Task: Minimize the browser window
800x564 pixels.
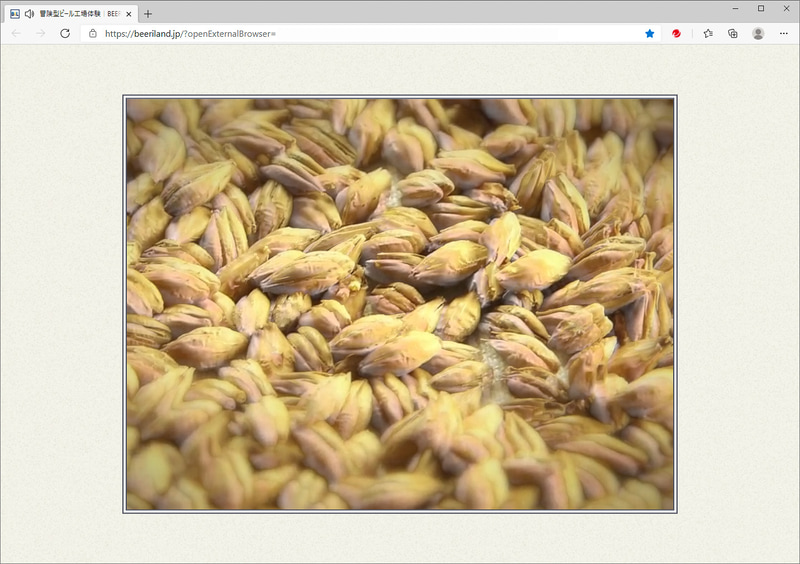Action: [x=735, y=8]
